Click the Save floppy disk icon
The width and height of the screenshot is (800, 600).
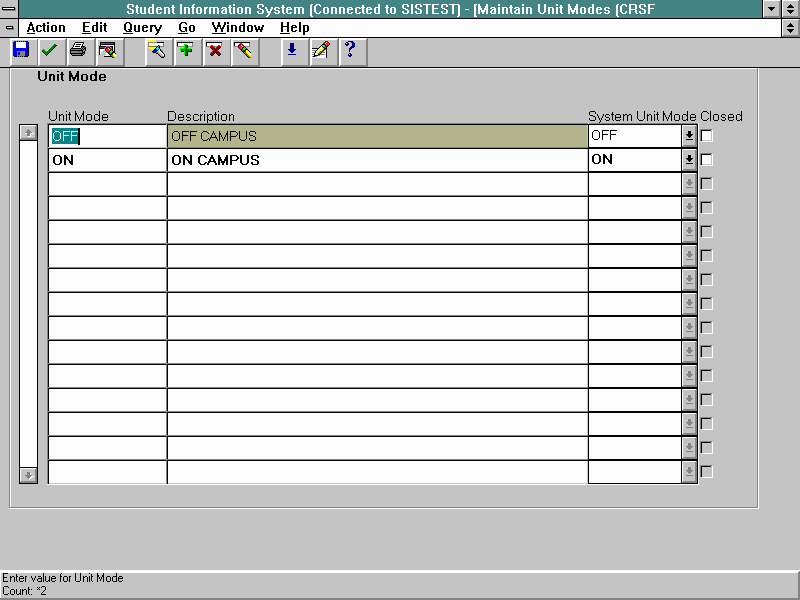21,50
